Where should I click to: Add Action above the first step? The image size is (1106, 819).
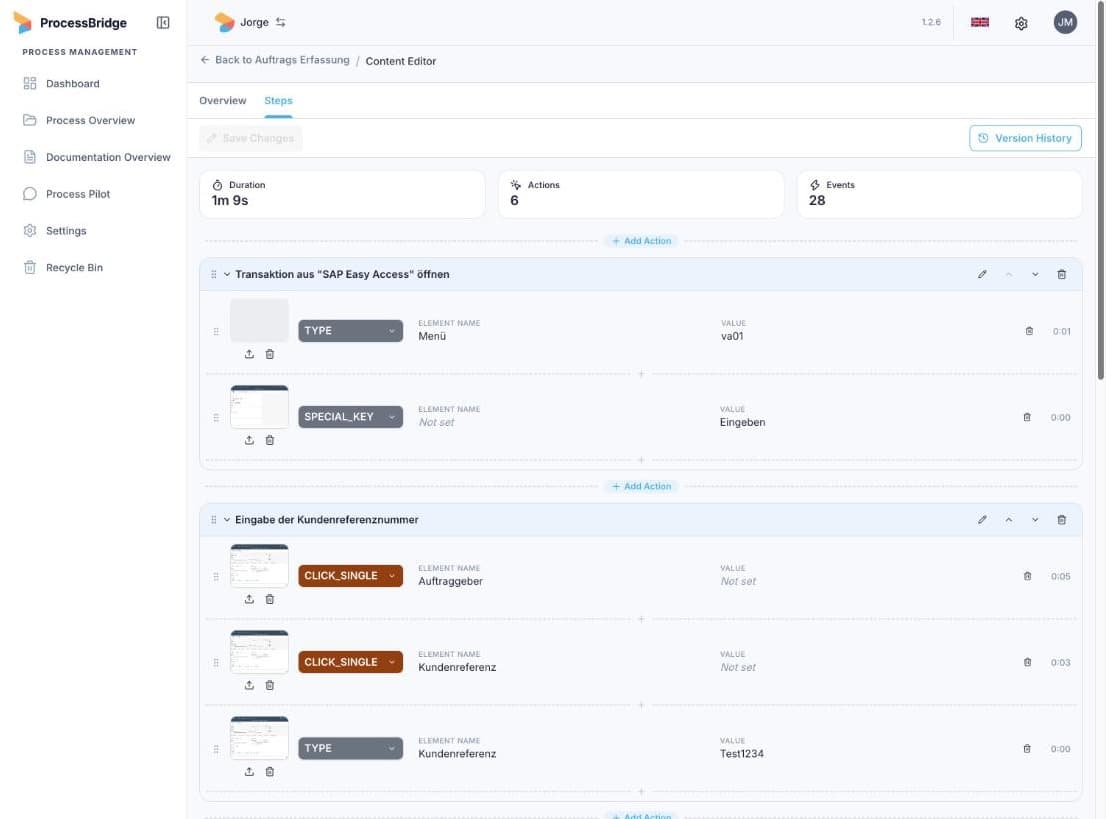pos(642,241)
